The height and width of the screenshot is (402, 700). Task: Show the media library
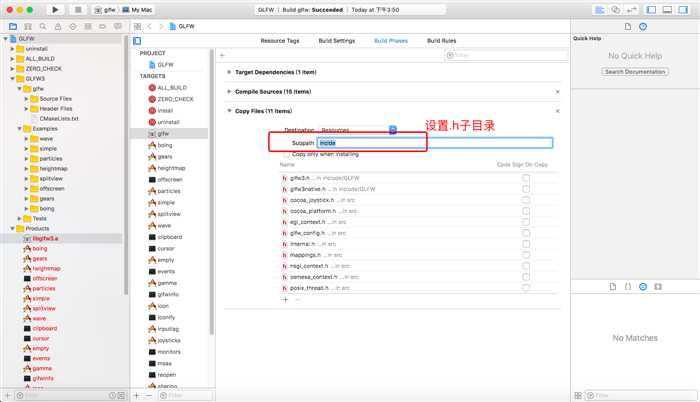(x=658, y=287)
